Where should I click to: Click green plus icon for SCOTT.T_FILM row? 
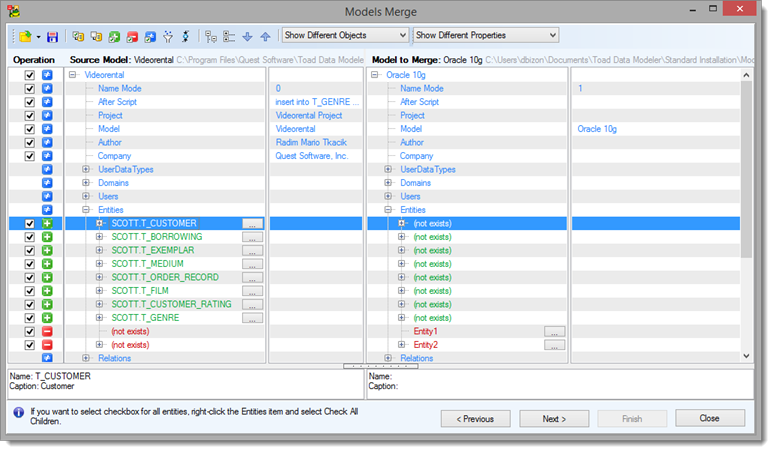click(x=47, y=291)
